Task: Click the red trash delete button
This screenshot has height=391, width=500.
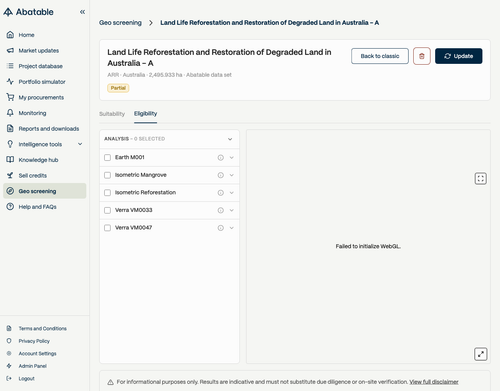Action: coord(422,56)
